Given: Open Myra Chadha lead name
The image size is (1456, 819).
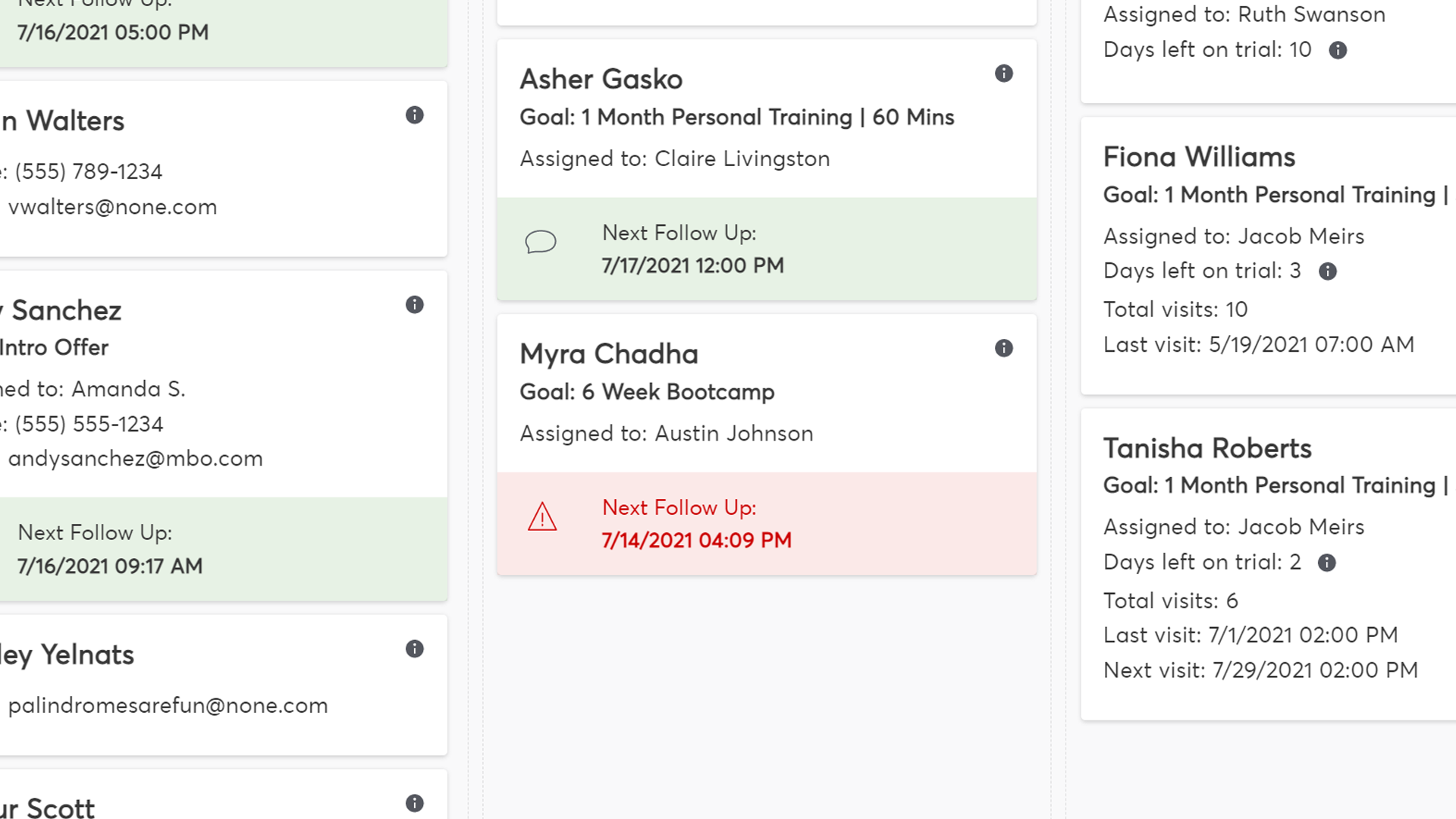Looking at the screenshot, I should pos(609,354).
